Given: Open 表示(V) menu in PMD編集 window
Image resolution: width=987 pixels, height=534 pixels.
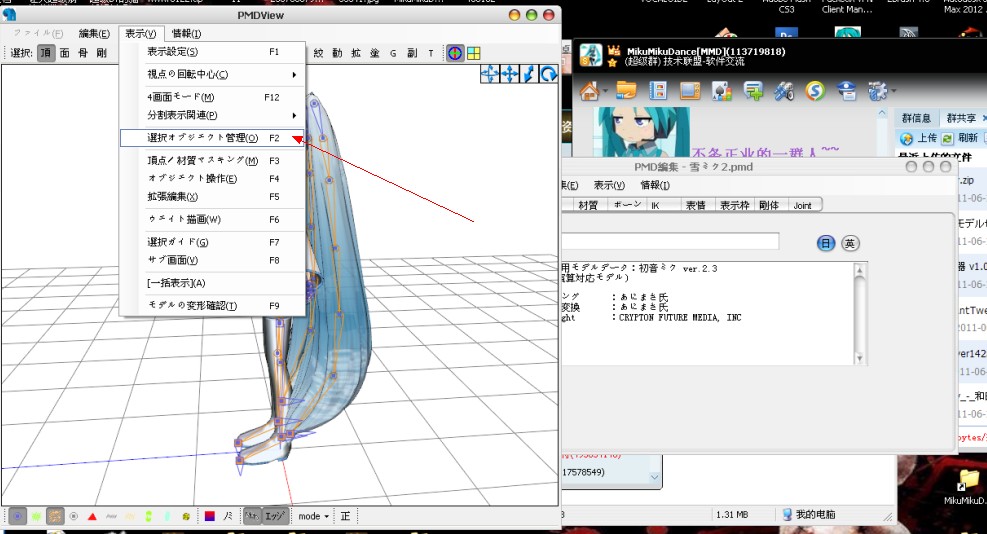Looking at the screenshot, I should 609,185.
